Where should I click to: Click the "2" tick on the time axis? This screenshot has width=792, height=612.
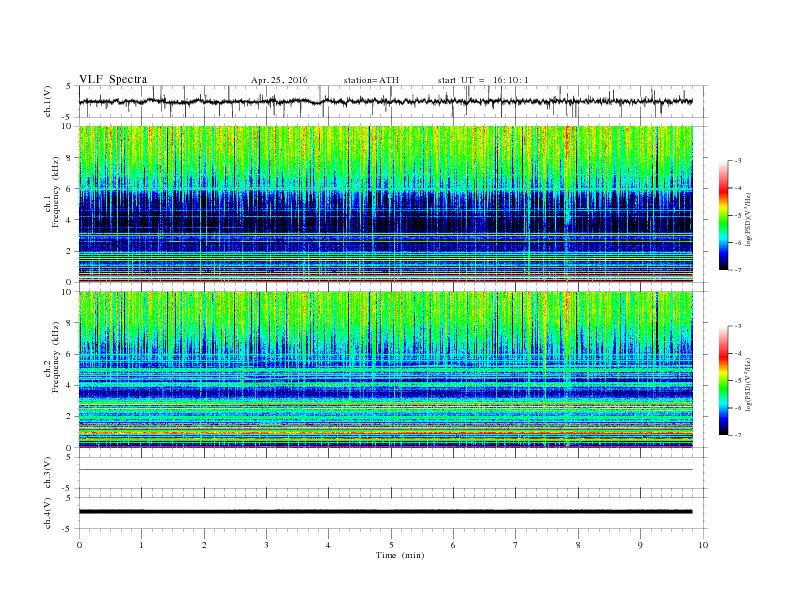[x=204, y=545]
